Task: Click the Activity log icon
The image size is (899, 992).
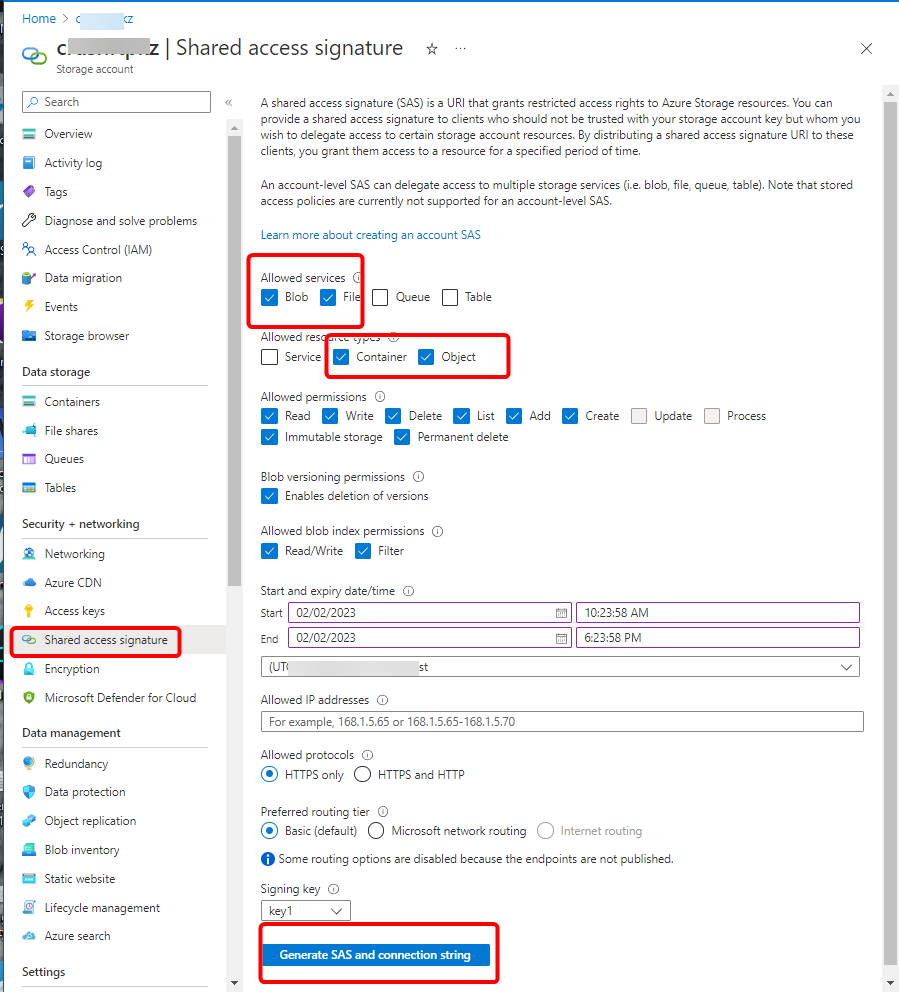Action: click(29, 163)
